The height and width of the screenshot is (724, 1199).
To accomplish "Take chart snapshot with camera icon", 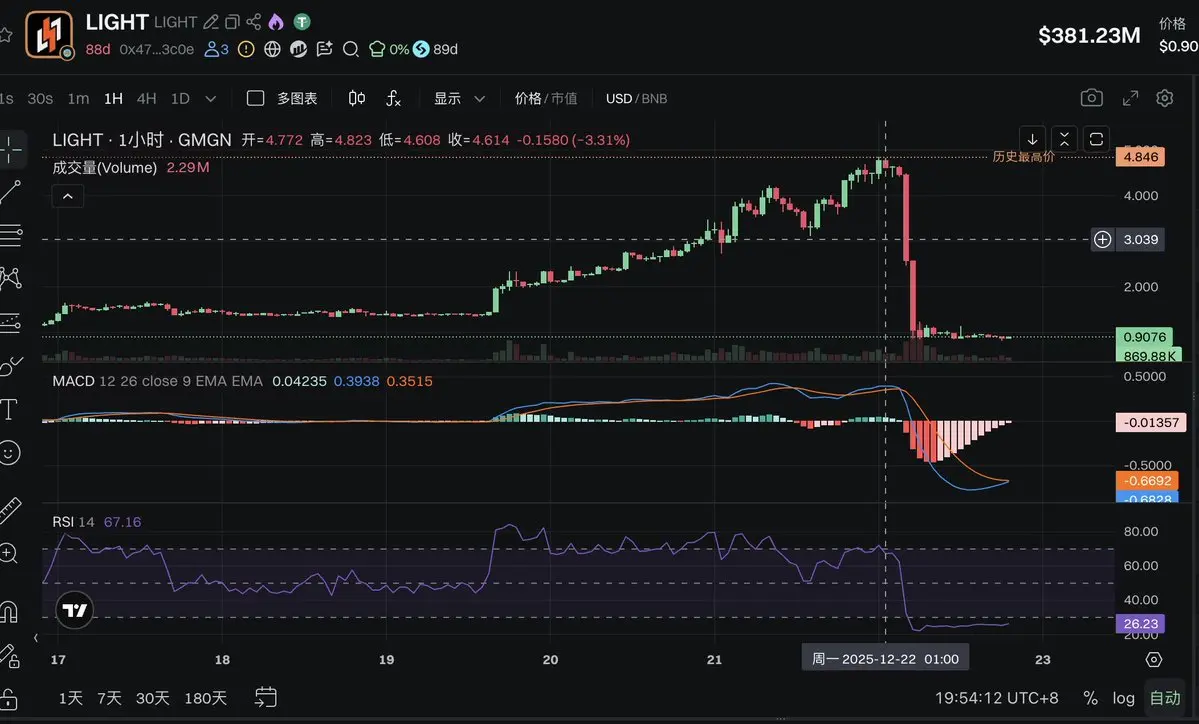I will (1091, 98).
